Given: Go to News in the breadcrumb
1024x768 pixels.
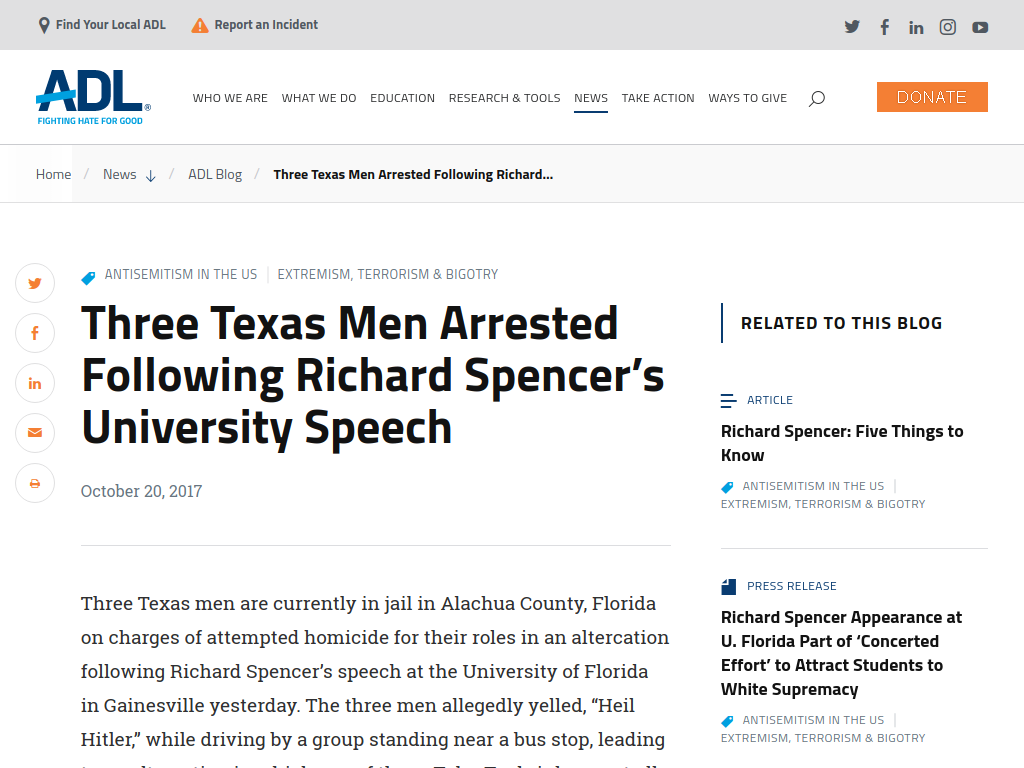Looking at the screenshot, I should [x=120, y=174].
